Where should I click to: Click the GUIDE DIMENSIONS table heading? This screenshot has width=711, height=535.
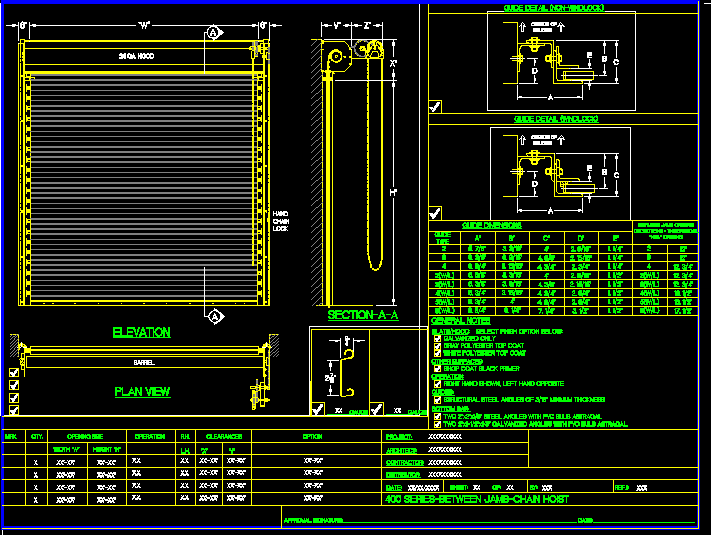tap(492, 225)
